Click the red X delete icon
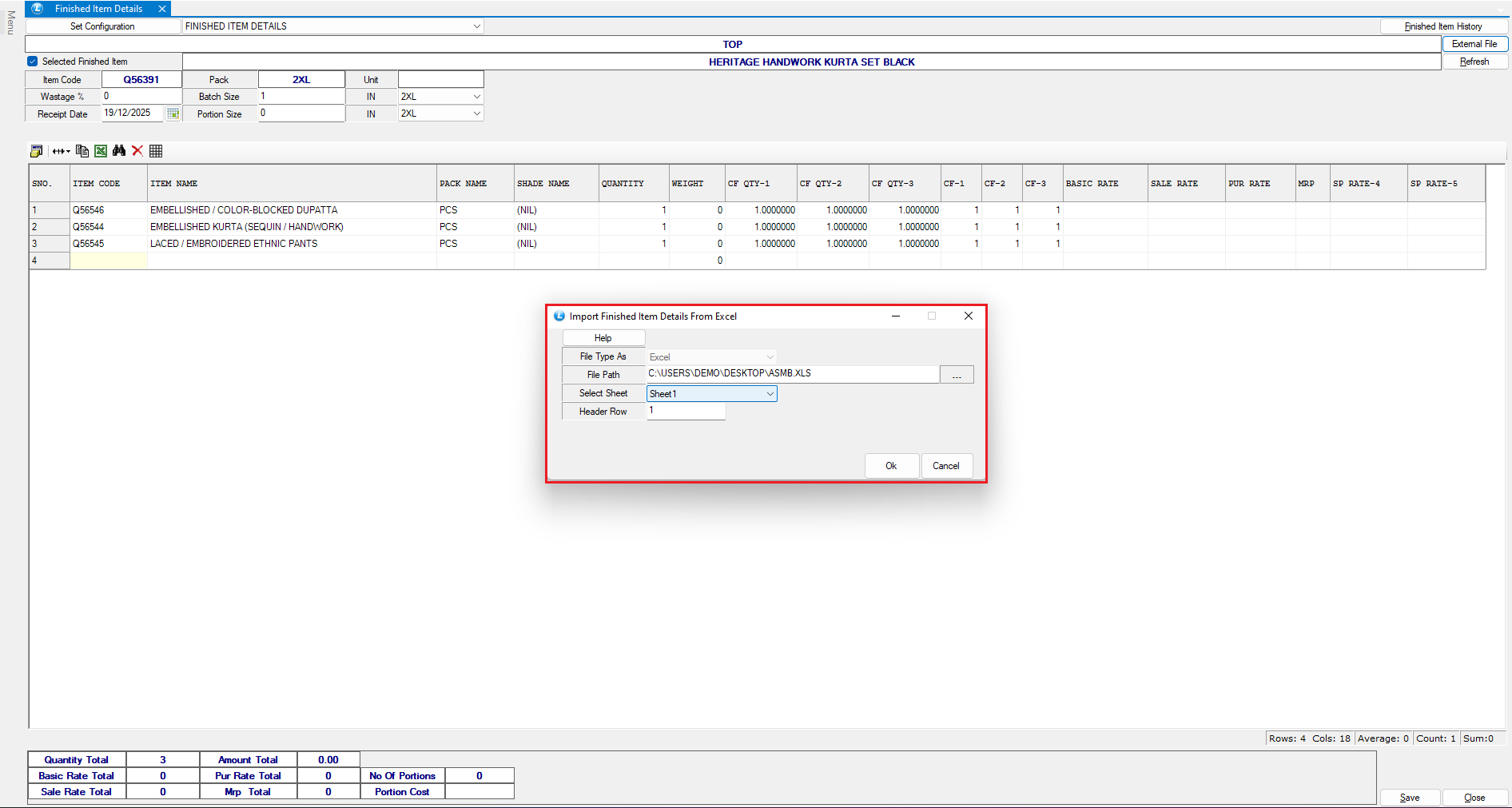The height and width of the screenshot is (808, 1512). [x=137, y=151]
